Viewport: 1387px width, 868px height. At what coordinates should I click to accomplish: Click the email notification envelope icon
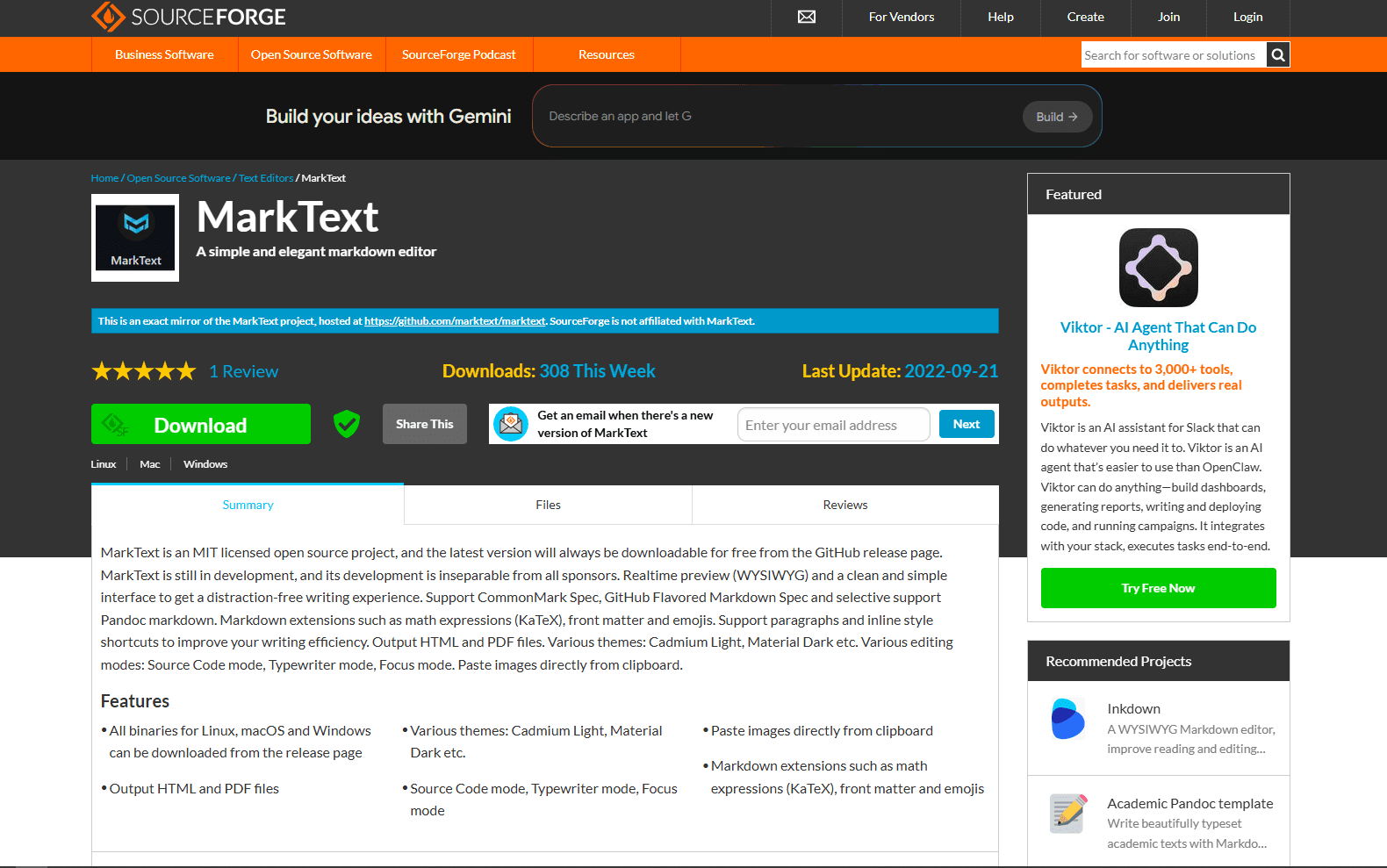[511, 424]
